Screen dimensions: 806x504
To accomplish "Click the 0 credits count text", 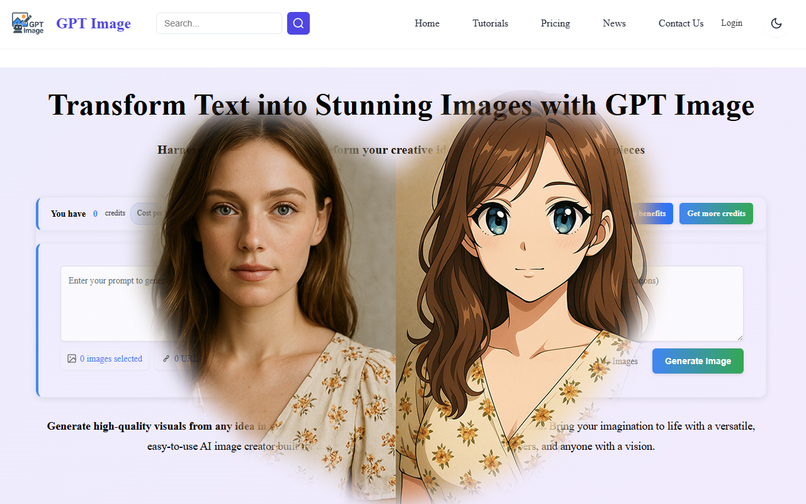I will (x=95, y=213).
